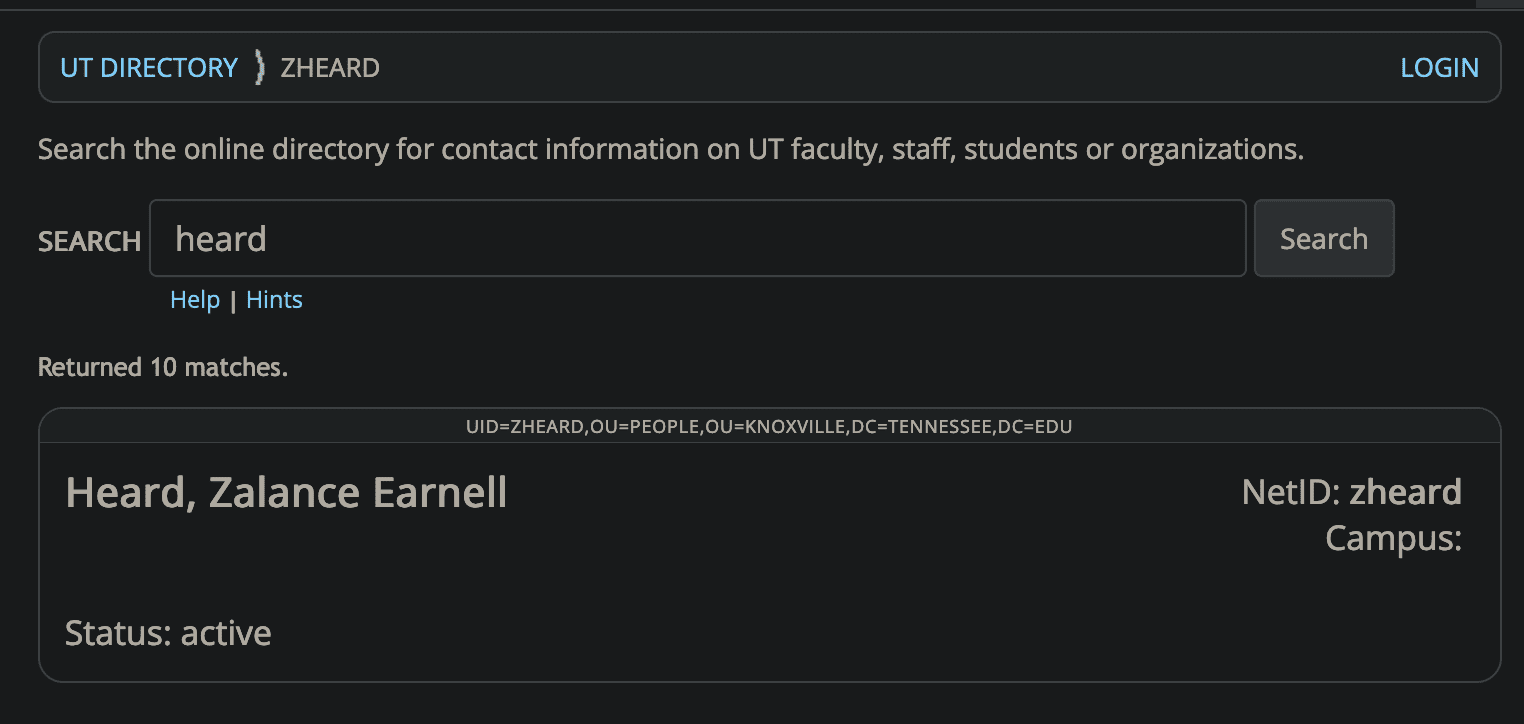Open the LOGIN link
The image size is (1524, 724).
[1439, 68]
